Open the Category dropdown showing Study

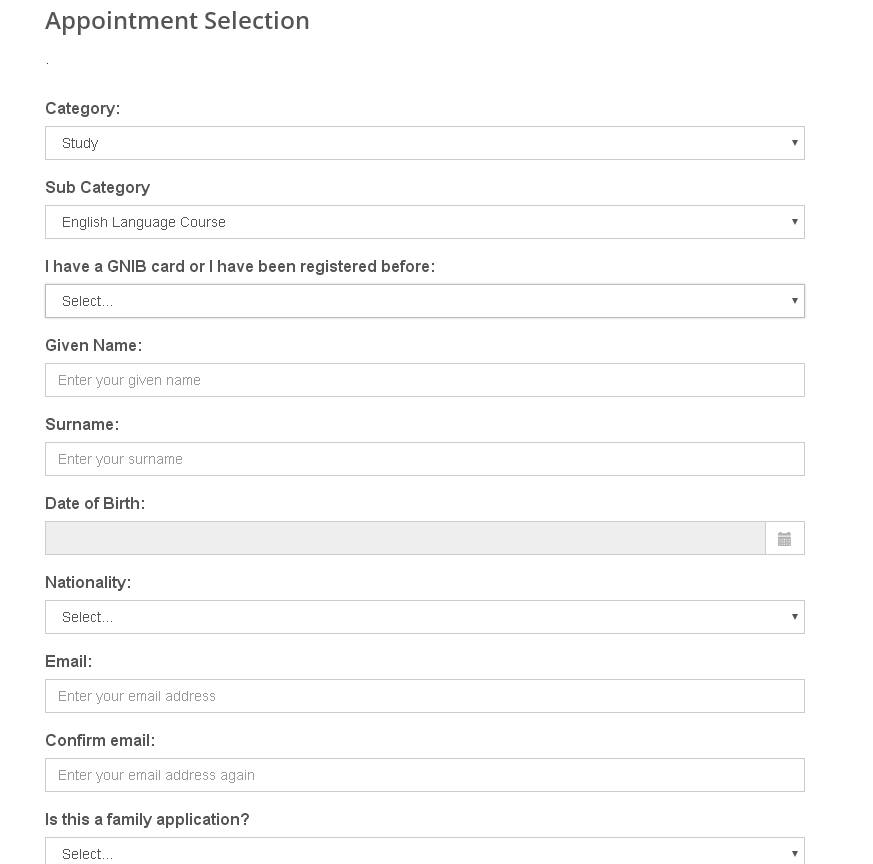tap(424, 143)
